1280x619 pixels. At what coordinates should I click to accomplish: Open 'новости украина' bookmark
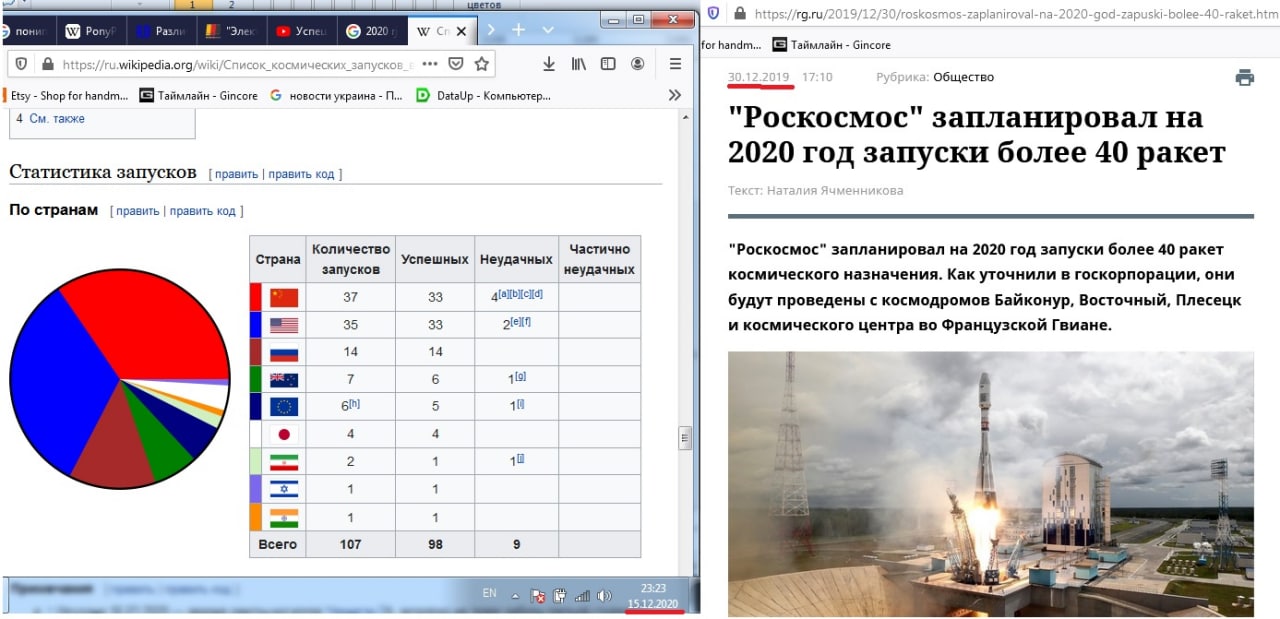336,96
